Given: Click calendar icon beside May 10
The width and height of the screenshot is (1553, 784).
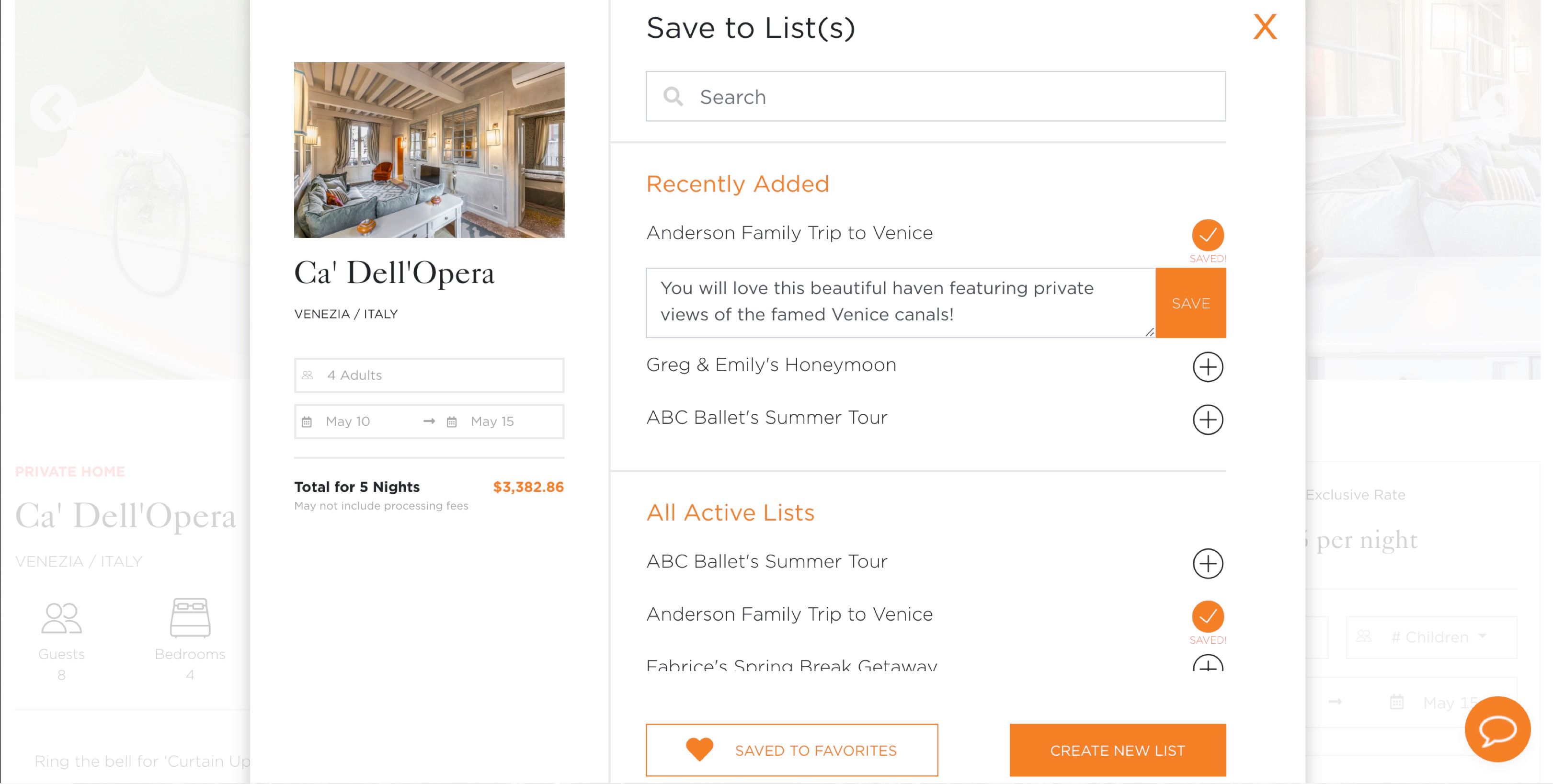Looking at the screenshot, I should [x=307, y=422].
